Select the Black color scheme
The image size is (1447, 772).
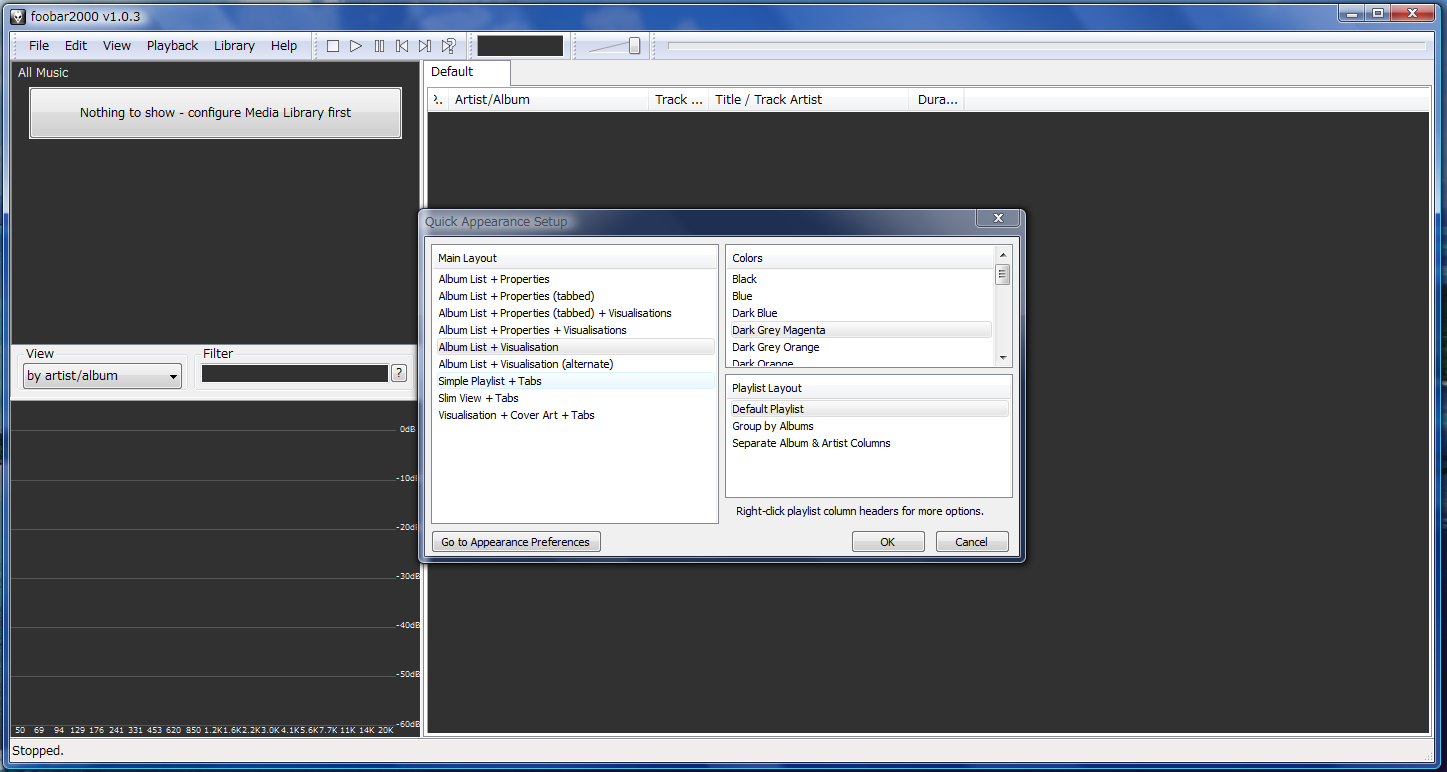point(860,279)
